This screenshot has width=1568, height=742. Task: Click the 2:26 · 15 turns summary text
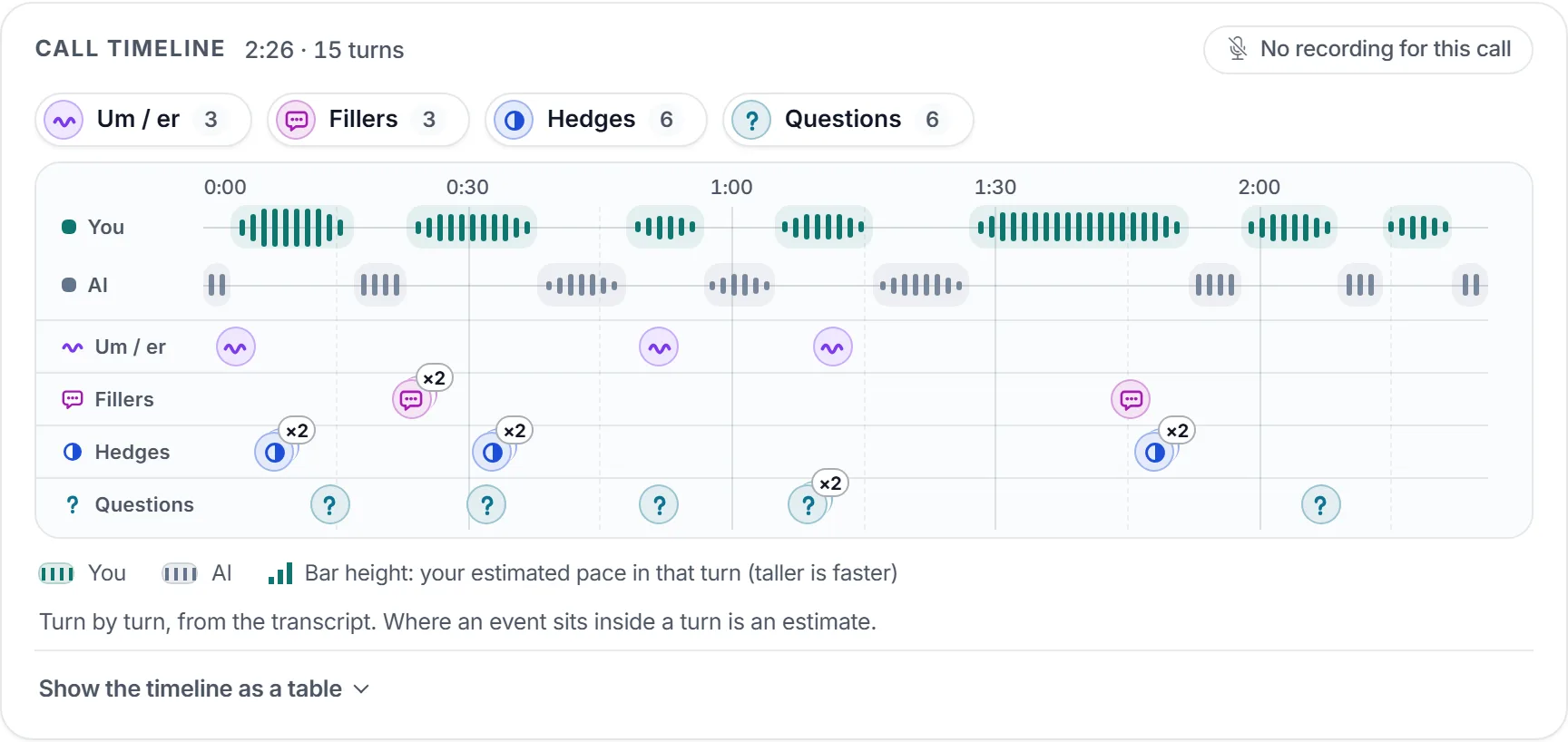pos(325,50)
